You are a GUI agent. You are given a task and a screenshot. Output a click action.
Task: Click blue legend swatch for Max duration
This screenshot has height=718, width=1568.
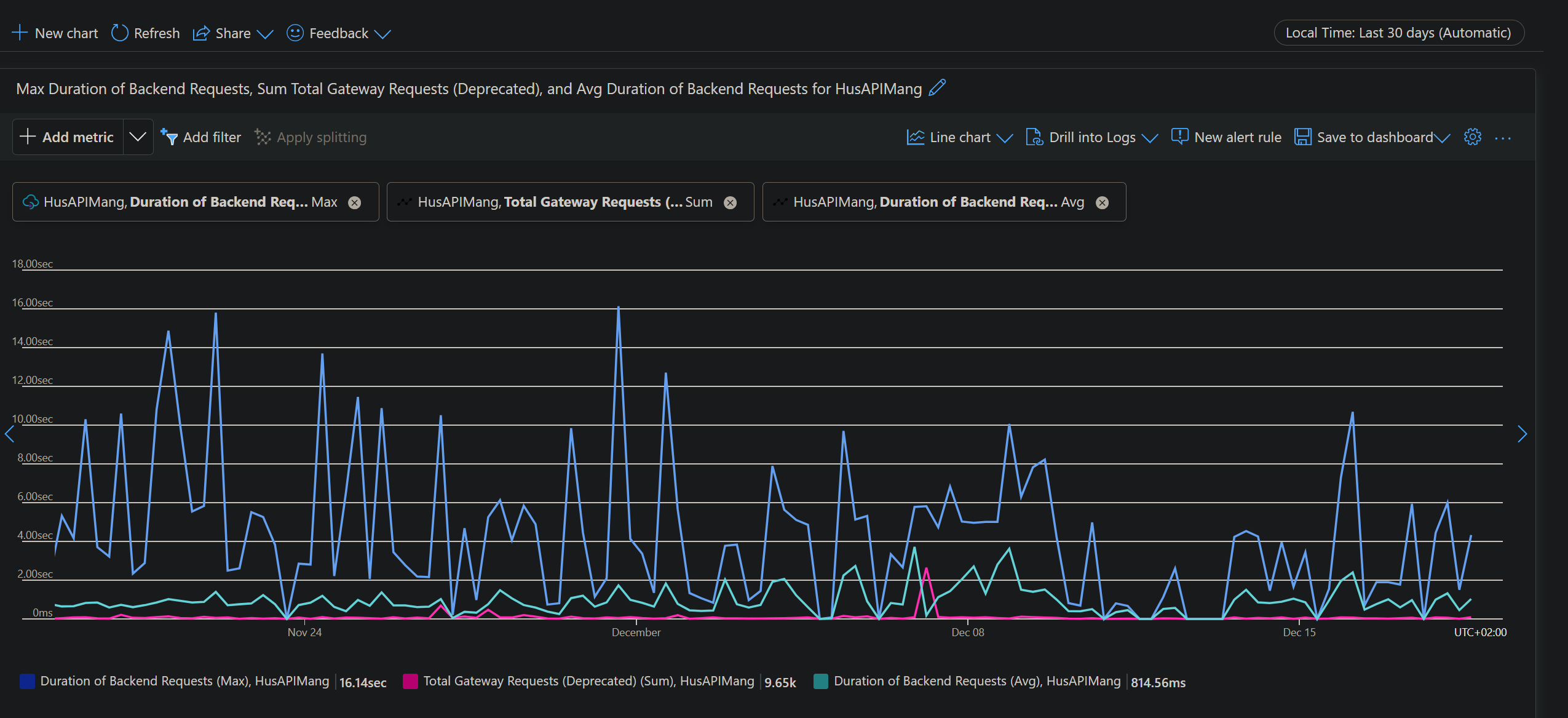click(x=27, y=681)
